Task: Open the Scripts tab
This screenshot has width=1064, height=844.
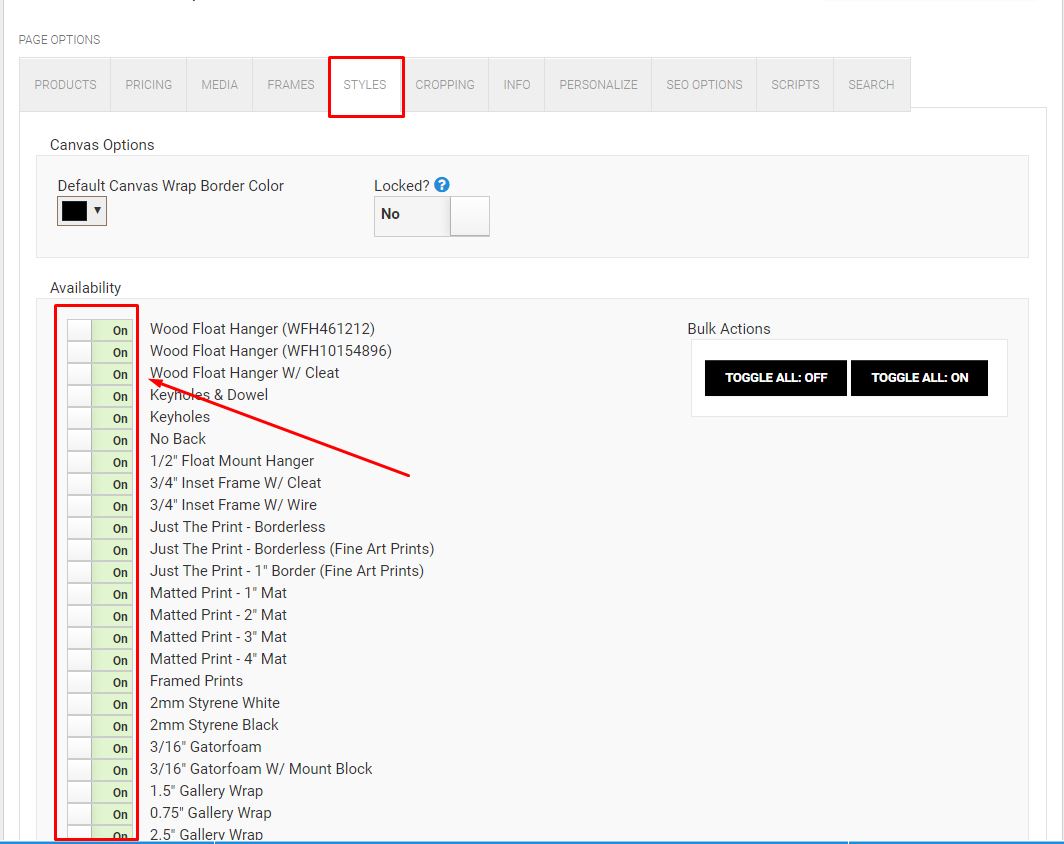Action: click(x=795, y=85)
